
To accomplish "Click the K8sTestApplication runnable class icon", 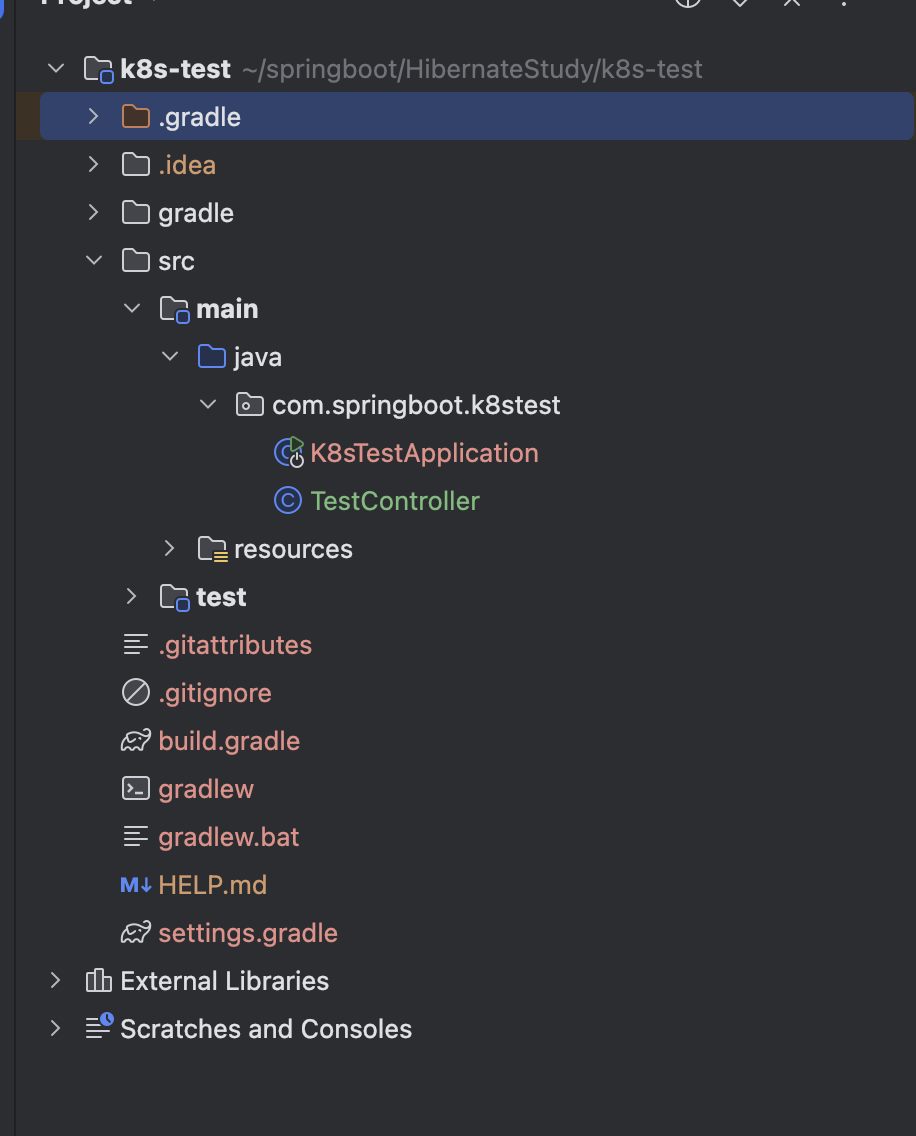I will [288, 453].
